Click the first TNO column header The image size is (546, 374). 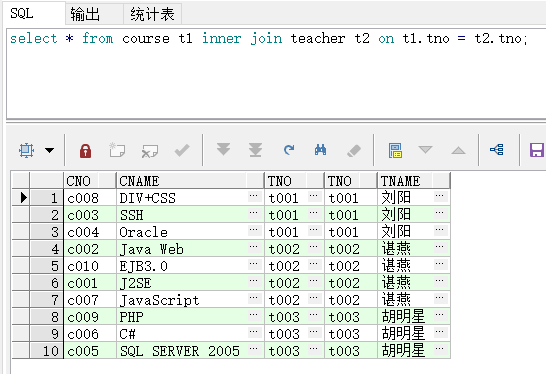pyautogui.click(x=294, y=181)
